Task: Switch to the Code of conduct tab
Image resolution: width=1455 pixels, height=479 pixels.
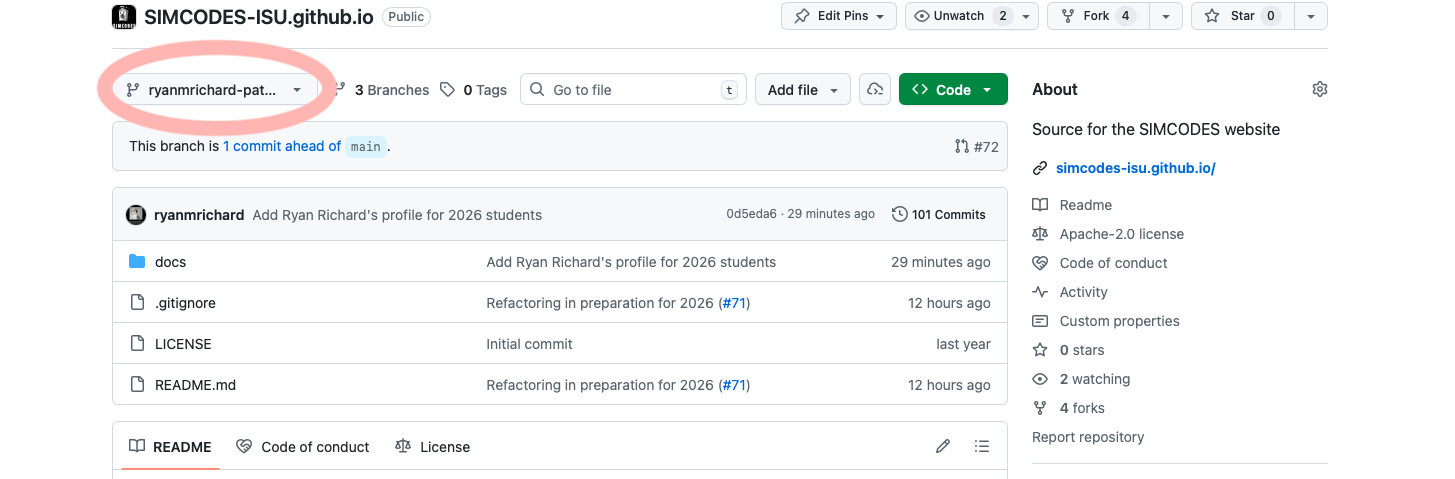Action: coord(303,447)
